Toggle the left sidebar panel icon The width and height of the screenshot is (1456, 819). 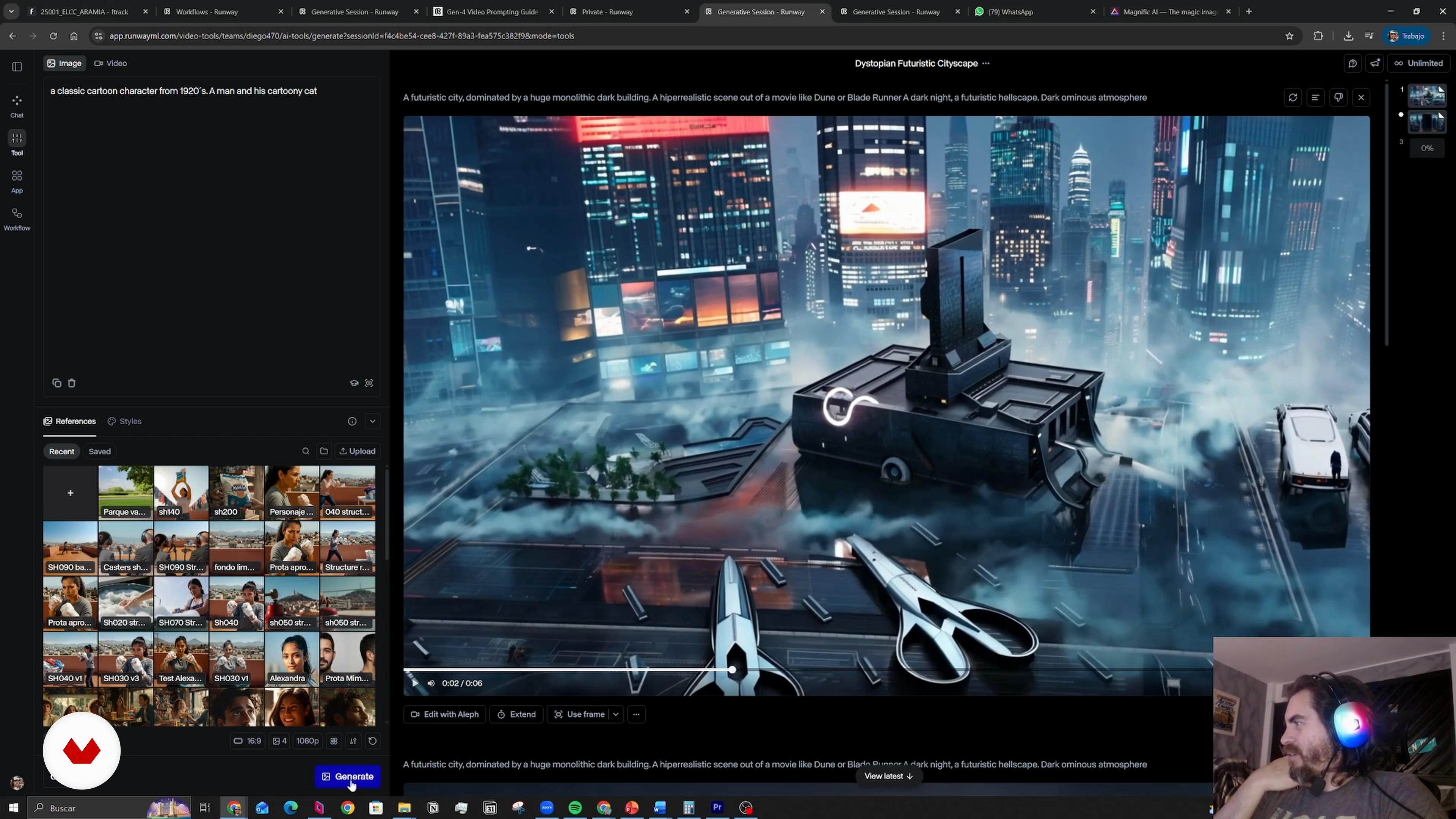coord(17,67)
